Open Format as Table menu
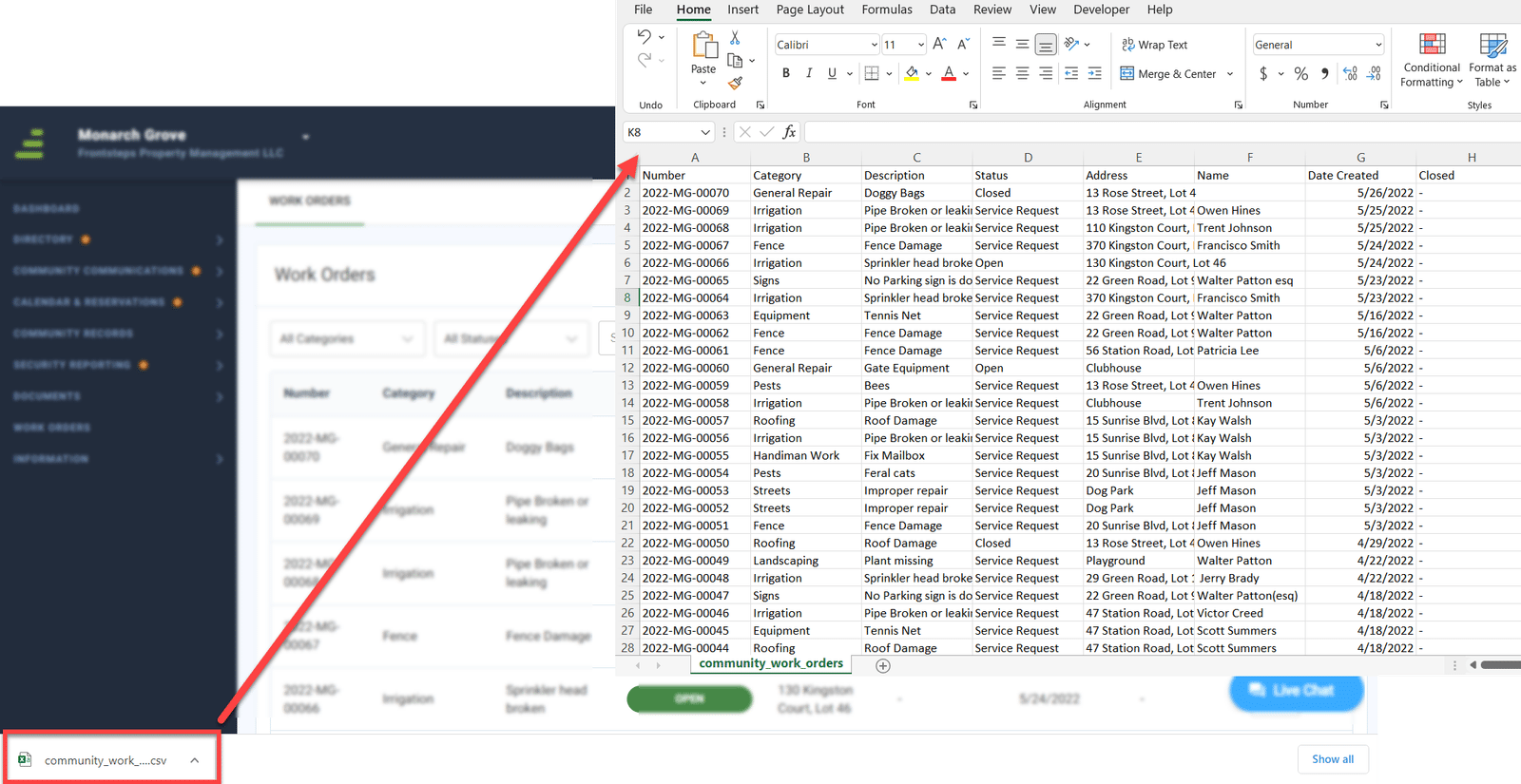The width and height of the screenshot is (1521, 784). 1492,60
